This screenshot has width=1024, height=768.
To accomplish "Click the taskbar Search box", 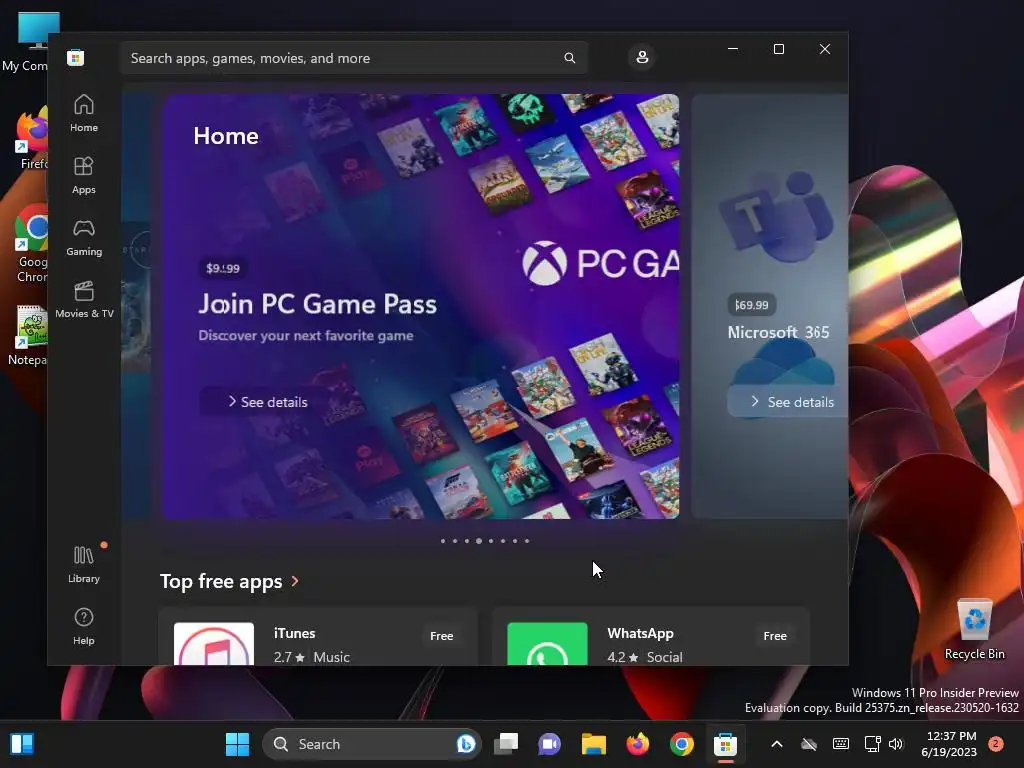I will click(x=372, y=744).
